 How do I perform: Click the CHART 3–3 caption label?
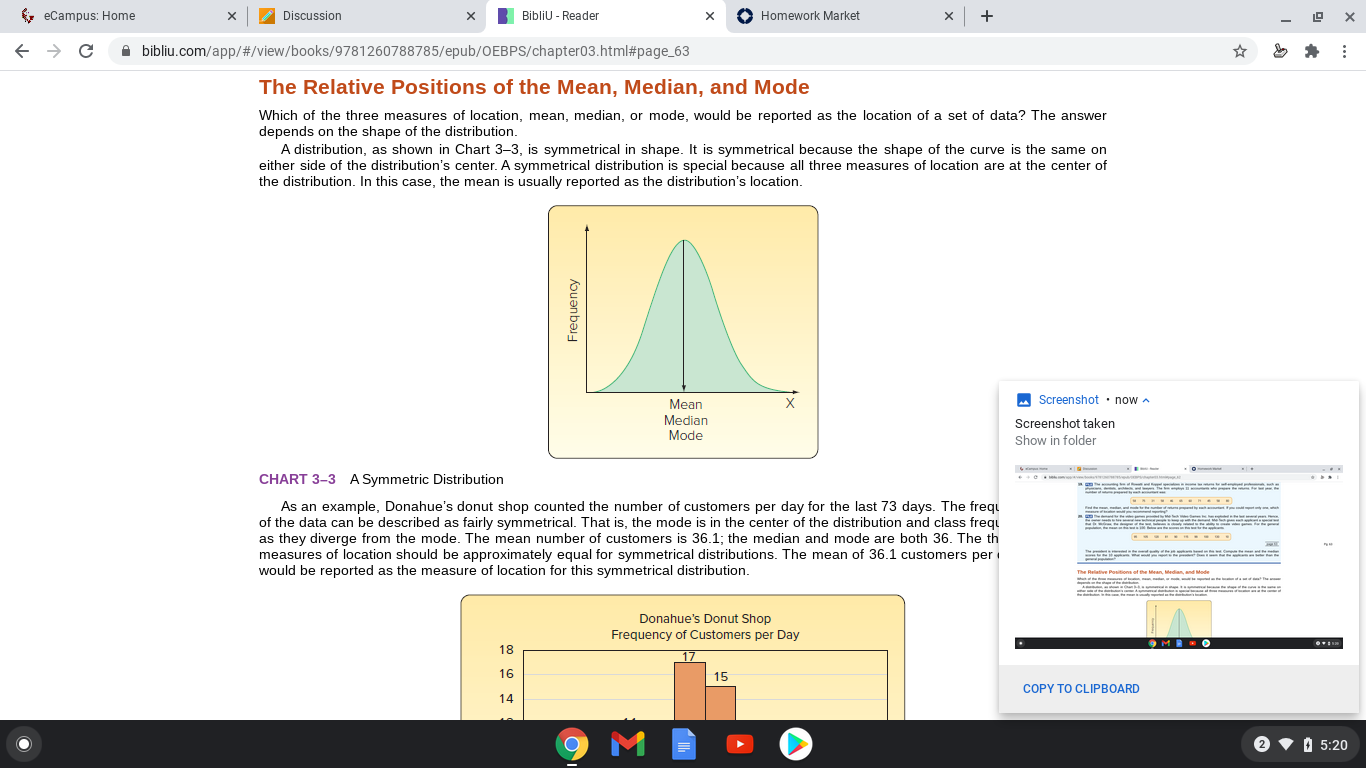[297, 479]
